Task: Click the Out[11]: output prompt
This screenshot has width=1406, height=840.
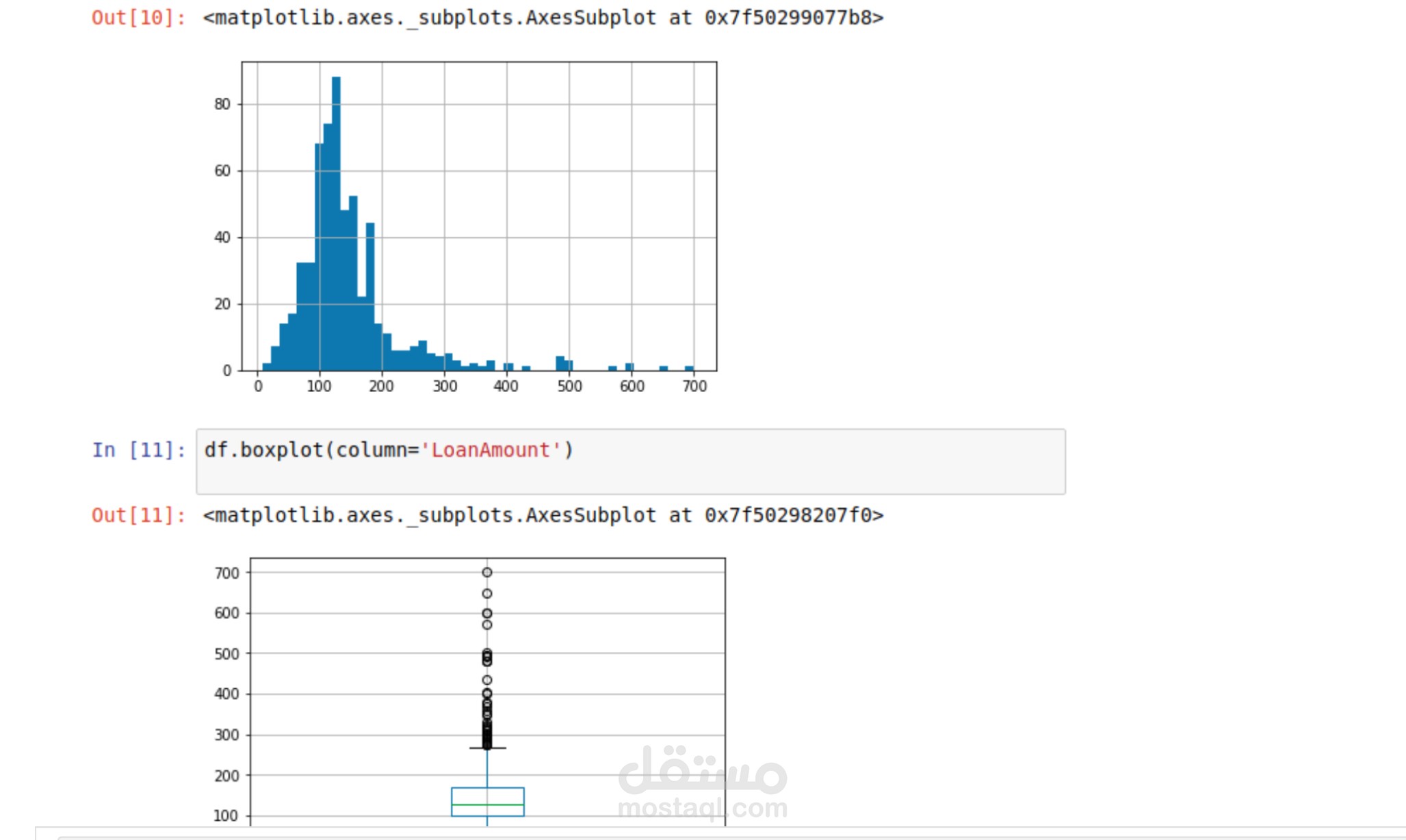Action: click(139, 515)
